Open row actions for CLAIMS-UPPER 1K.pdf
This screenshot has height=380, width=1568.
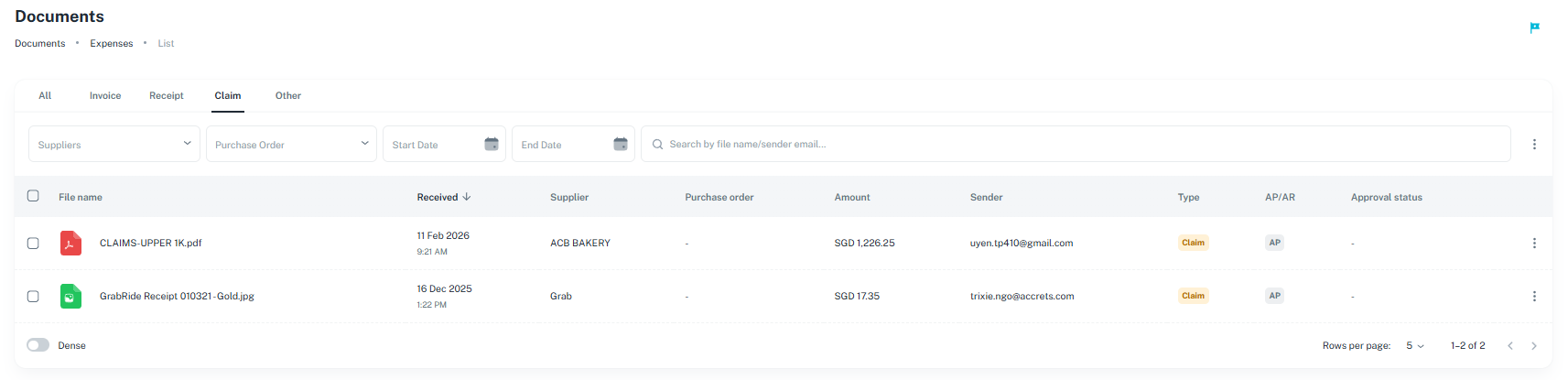point(1534,243)
